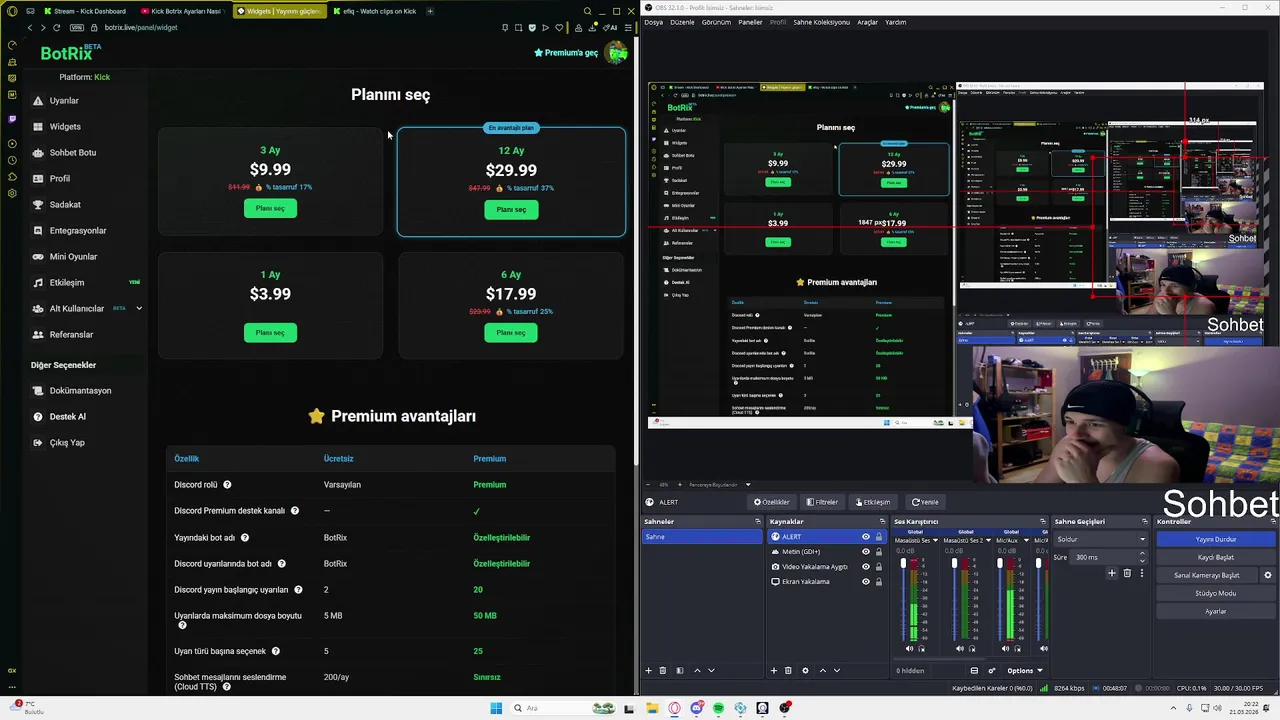
Task: Open Özellikler for ALERT source in OBS
Action: (772, 502)
